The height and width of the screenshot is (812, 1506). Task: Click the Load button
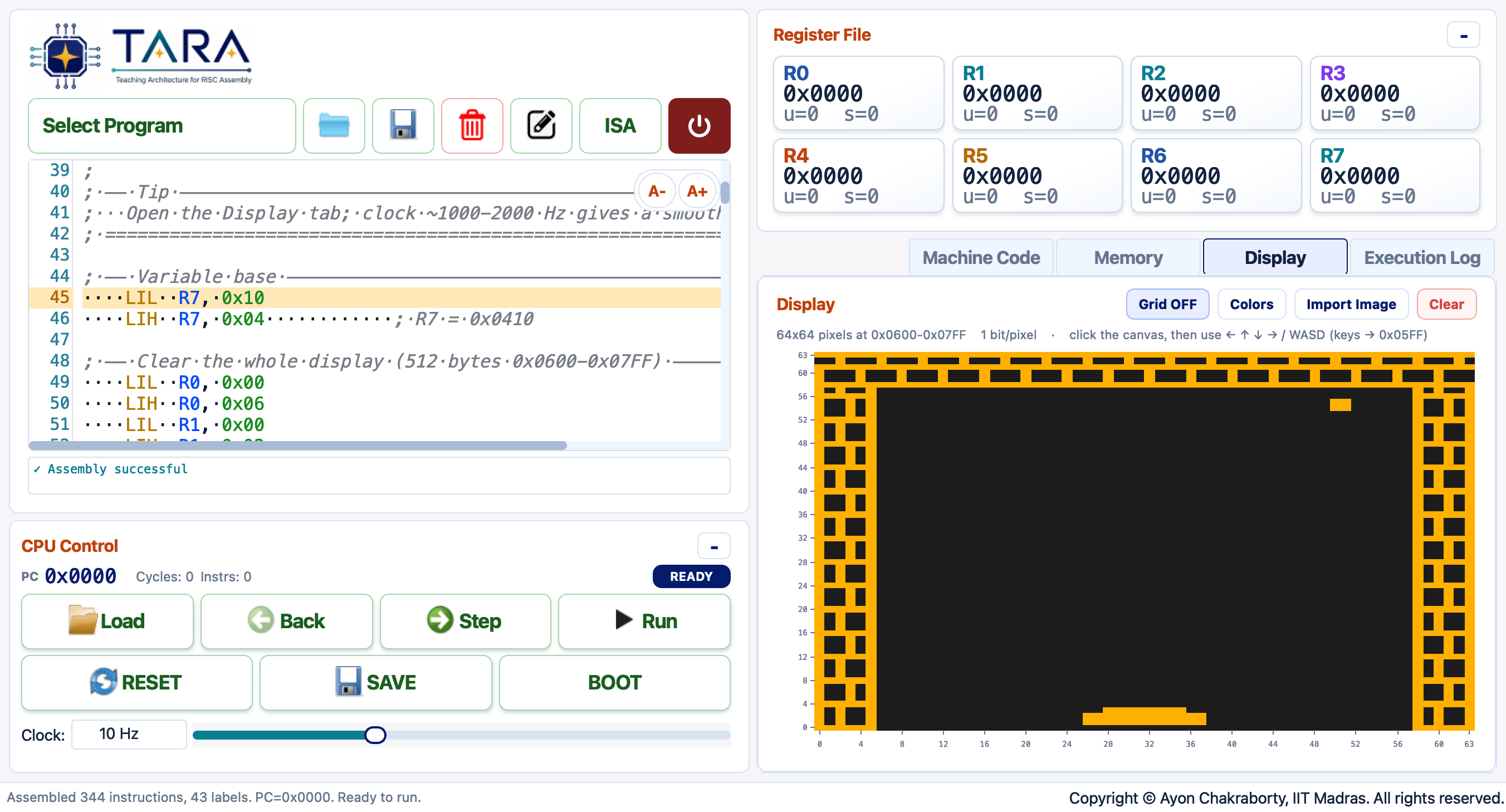pos(107,621)
